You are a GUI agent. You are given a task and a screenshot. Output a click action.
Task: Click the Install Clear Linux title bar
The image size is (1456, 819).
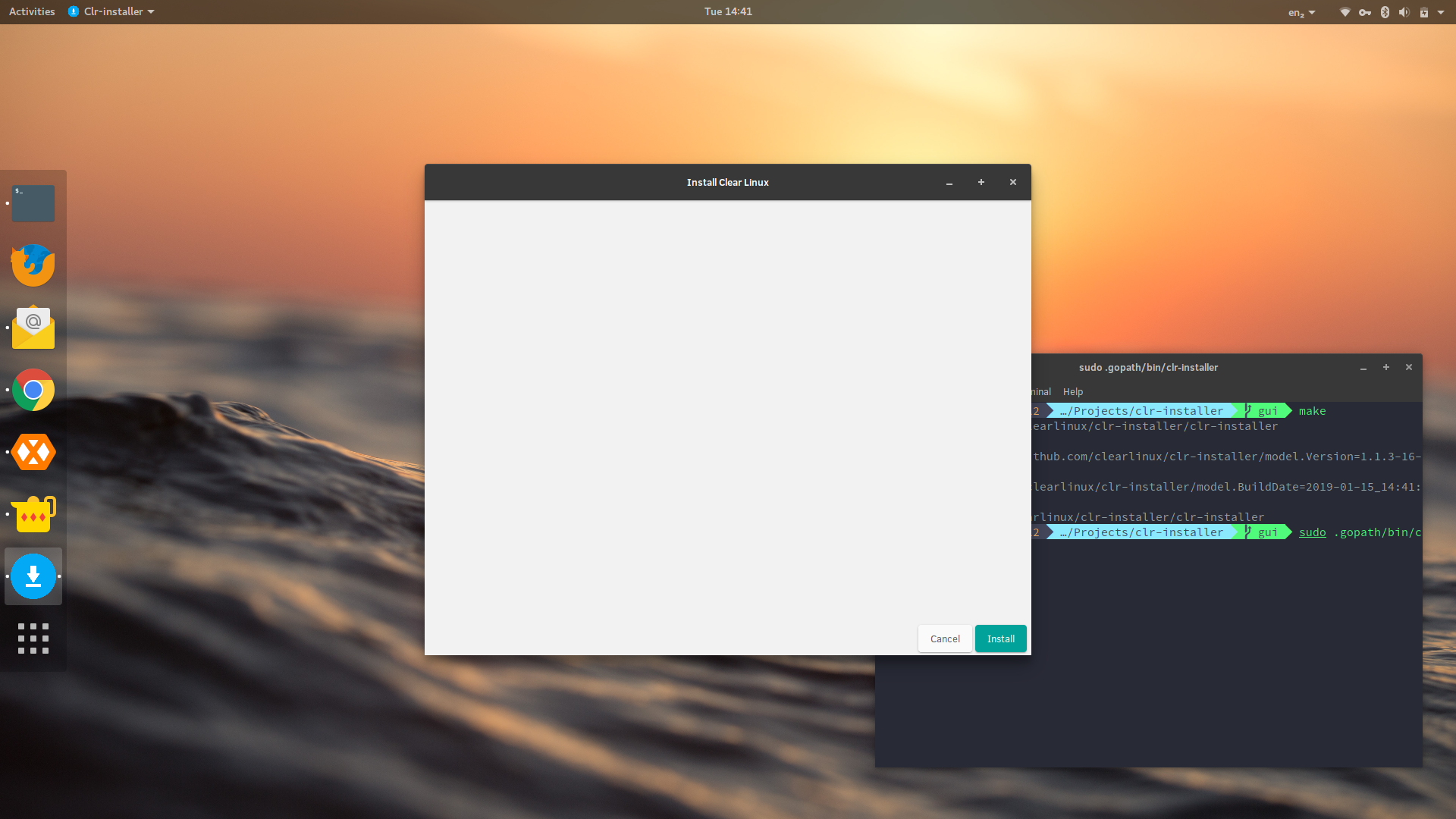728,182
